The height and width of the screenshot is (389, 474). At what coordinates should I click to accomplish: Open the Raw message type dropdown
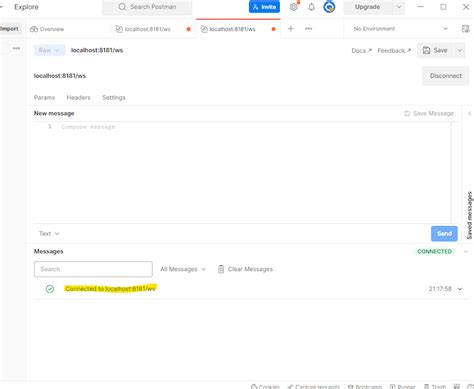pos(49,50)
